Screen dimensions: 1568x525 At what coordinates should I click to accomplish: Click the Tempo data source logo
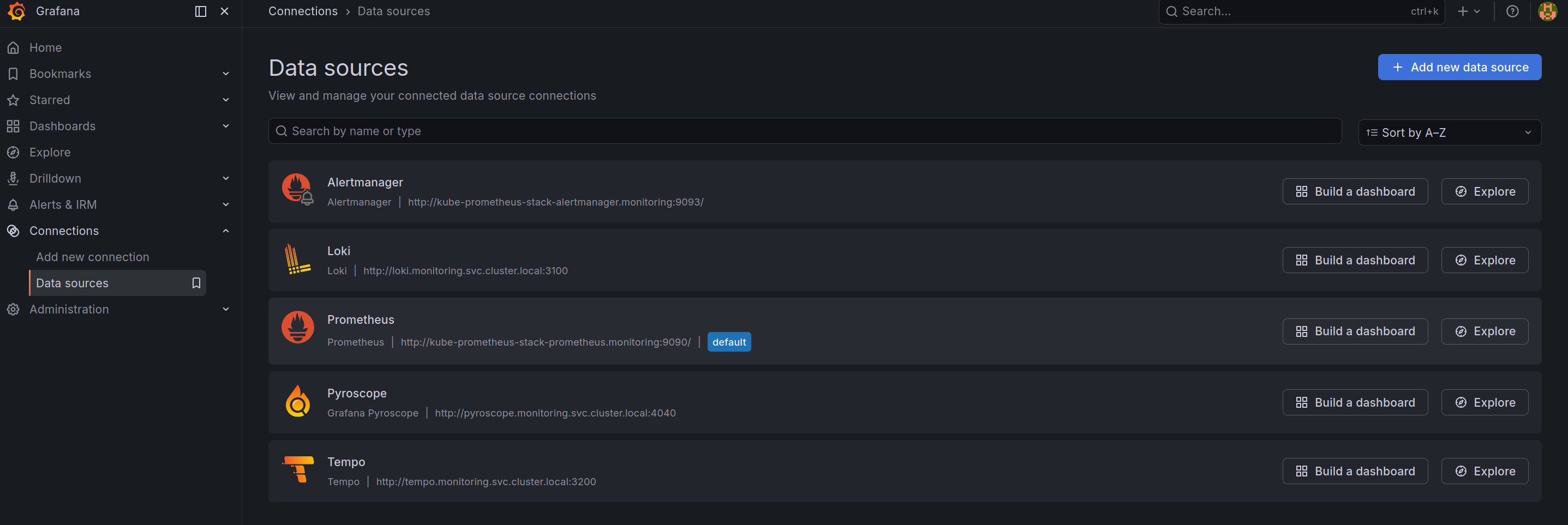click(x=298, y=469)
